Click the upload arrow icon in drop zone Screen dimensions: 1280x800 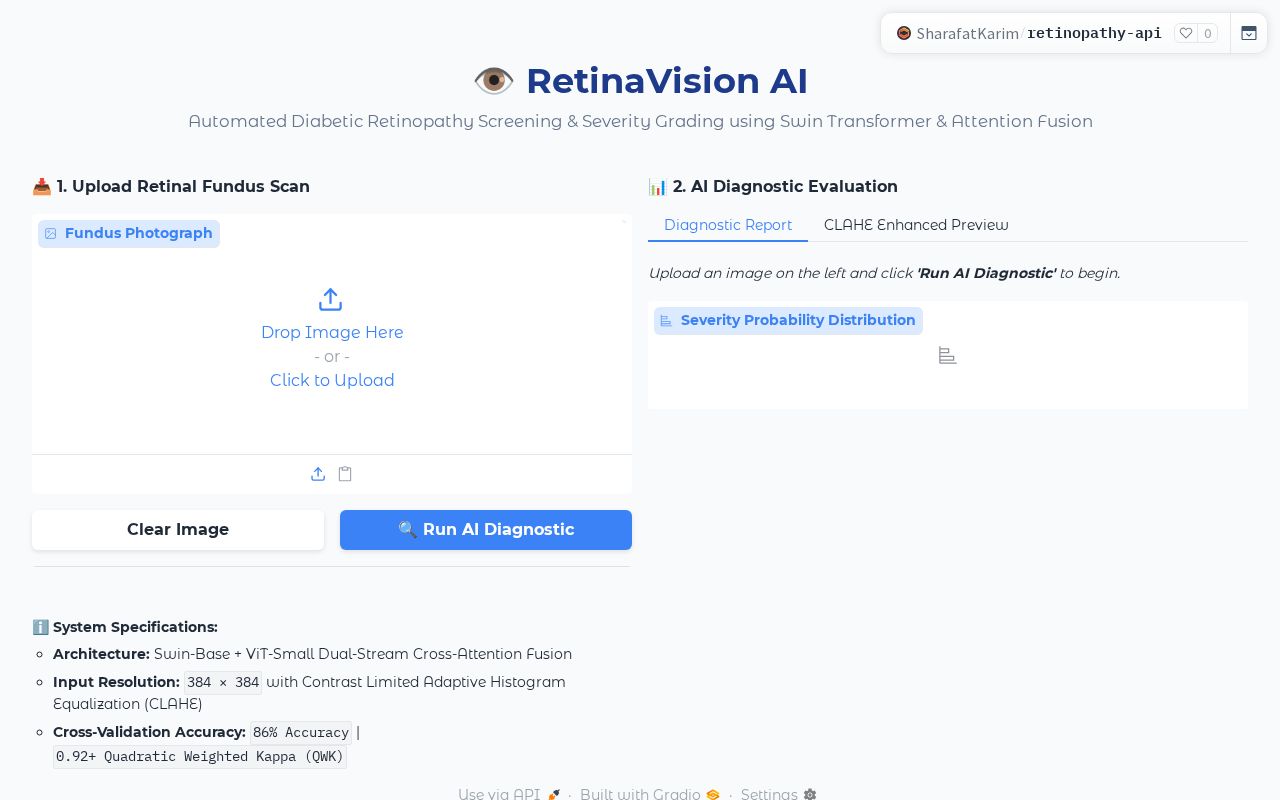tap(331, 300)
